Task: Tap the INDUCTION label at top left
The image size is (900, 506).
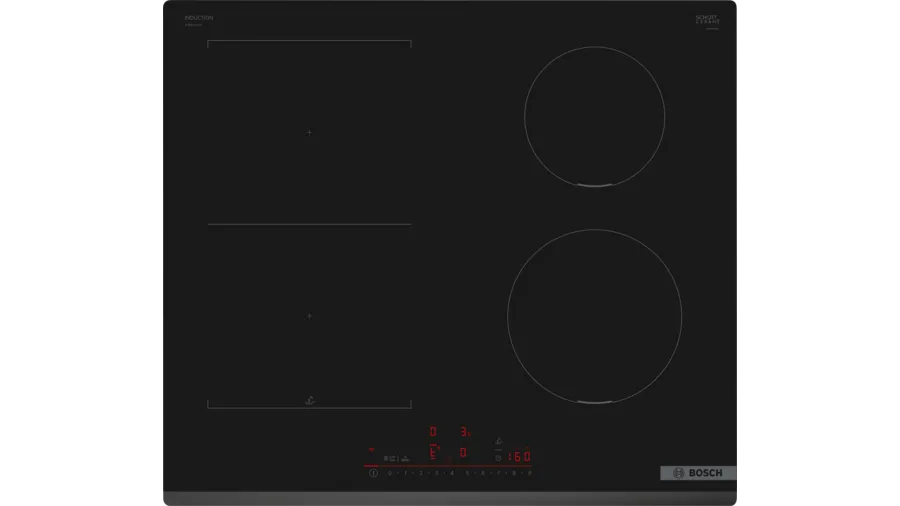Action: coord(199,18)
